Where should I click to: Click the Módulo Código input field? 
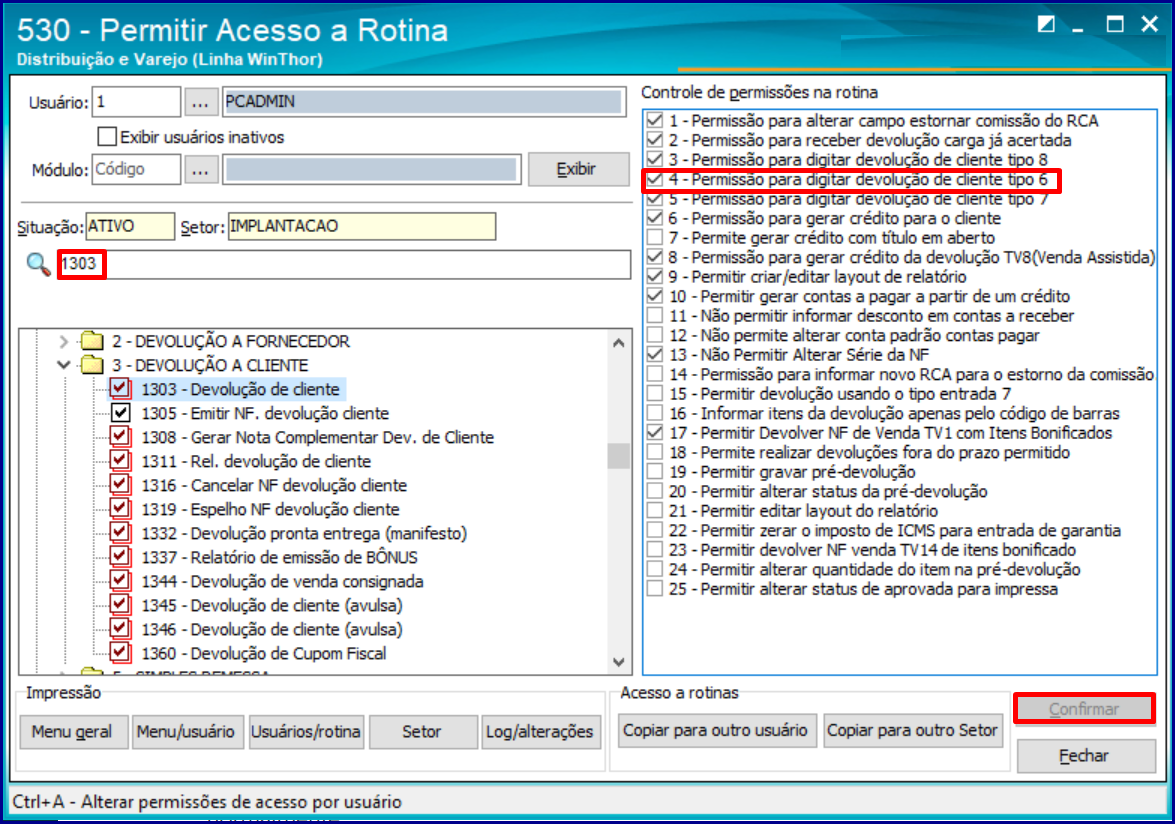coord(136,169)
